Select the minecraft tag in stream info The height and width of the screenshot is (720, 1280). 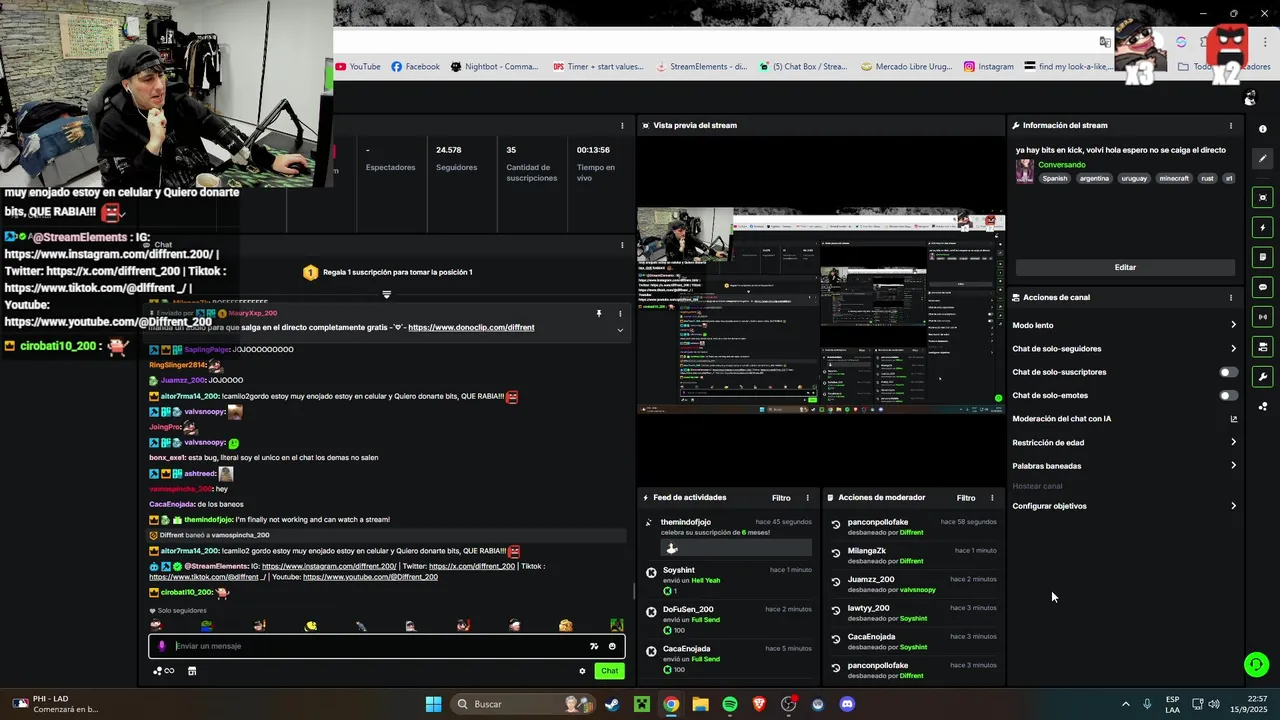click(1174, 178)
